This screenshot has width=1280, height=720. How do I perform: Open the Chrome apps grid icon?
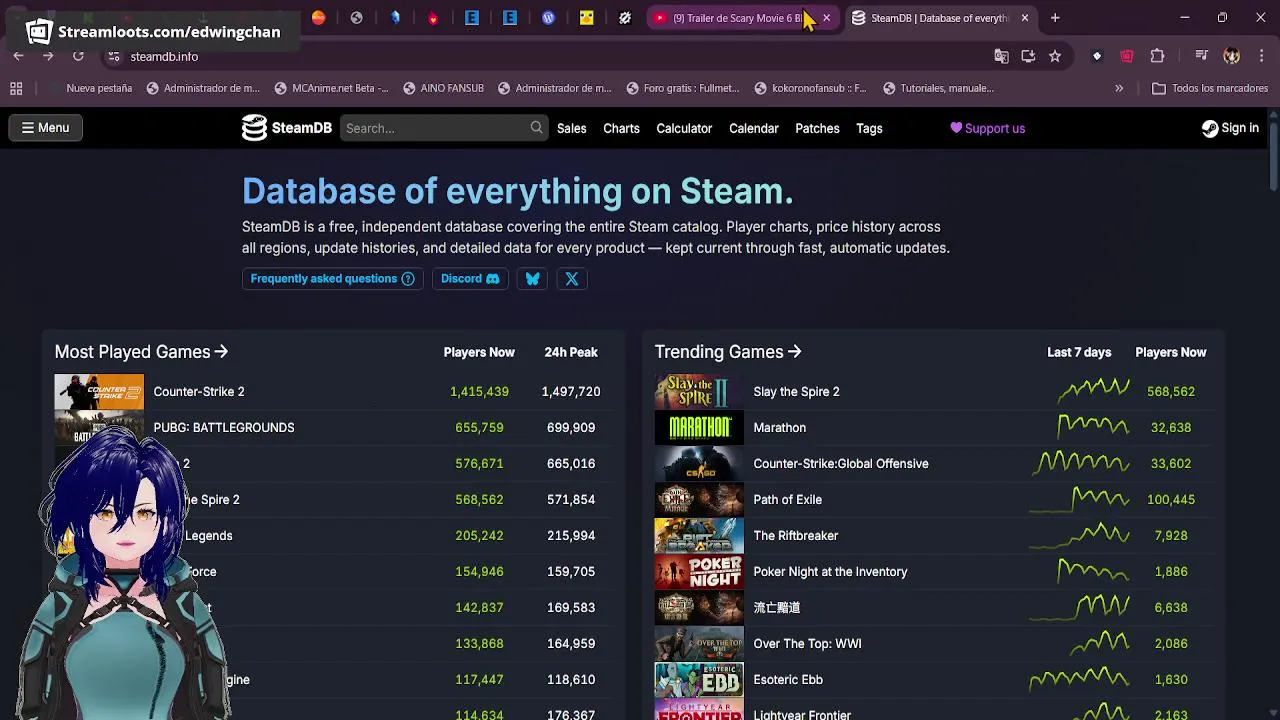[16, 89]
